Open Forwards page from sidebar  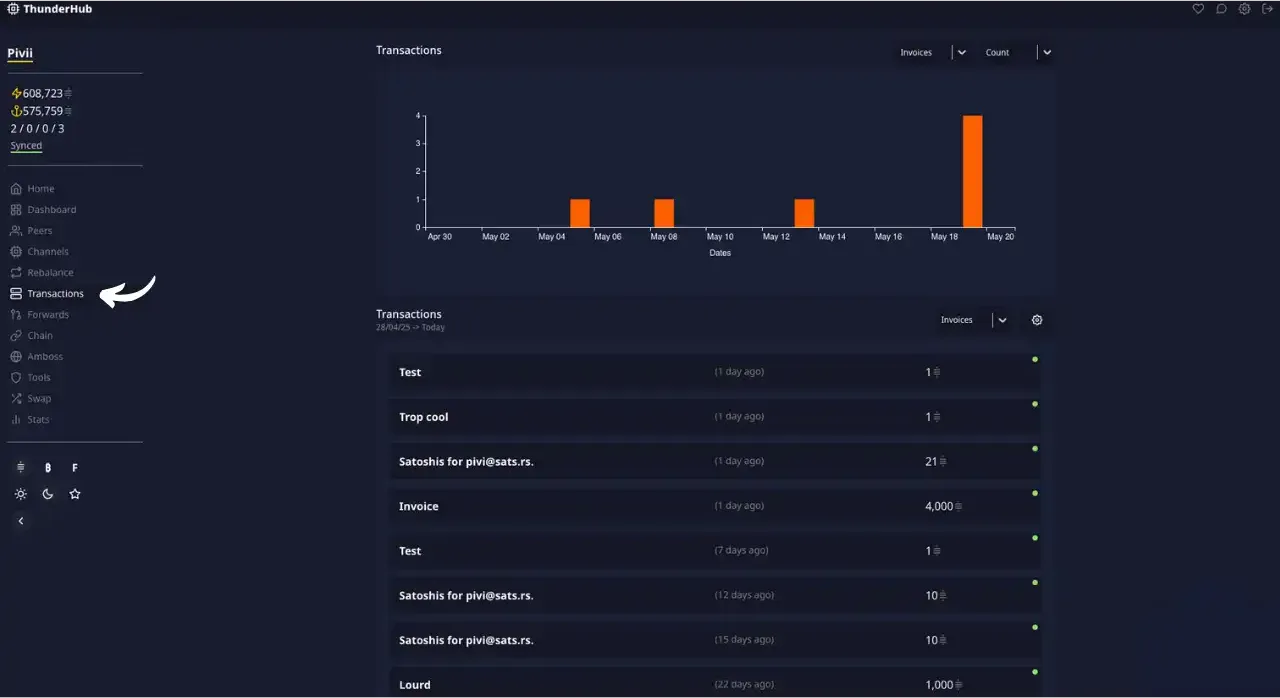point(39,315)
